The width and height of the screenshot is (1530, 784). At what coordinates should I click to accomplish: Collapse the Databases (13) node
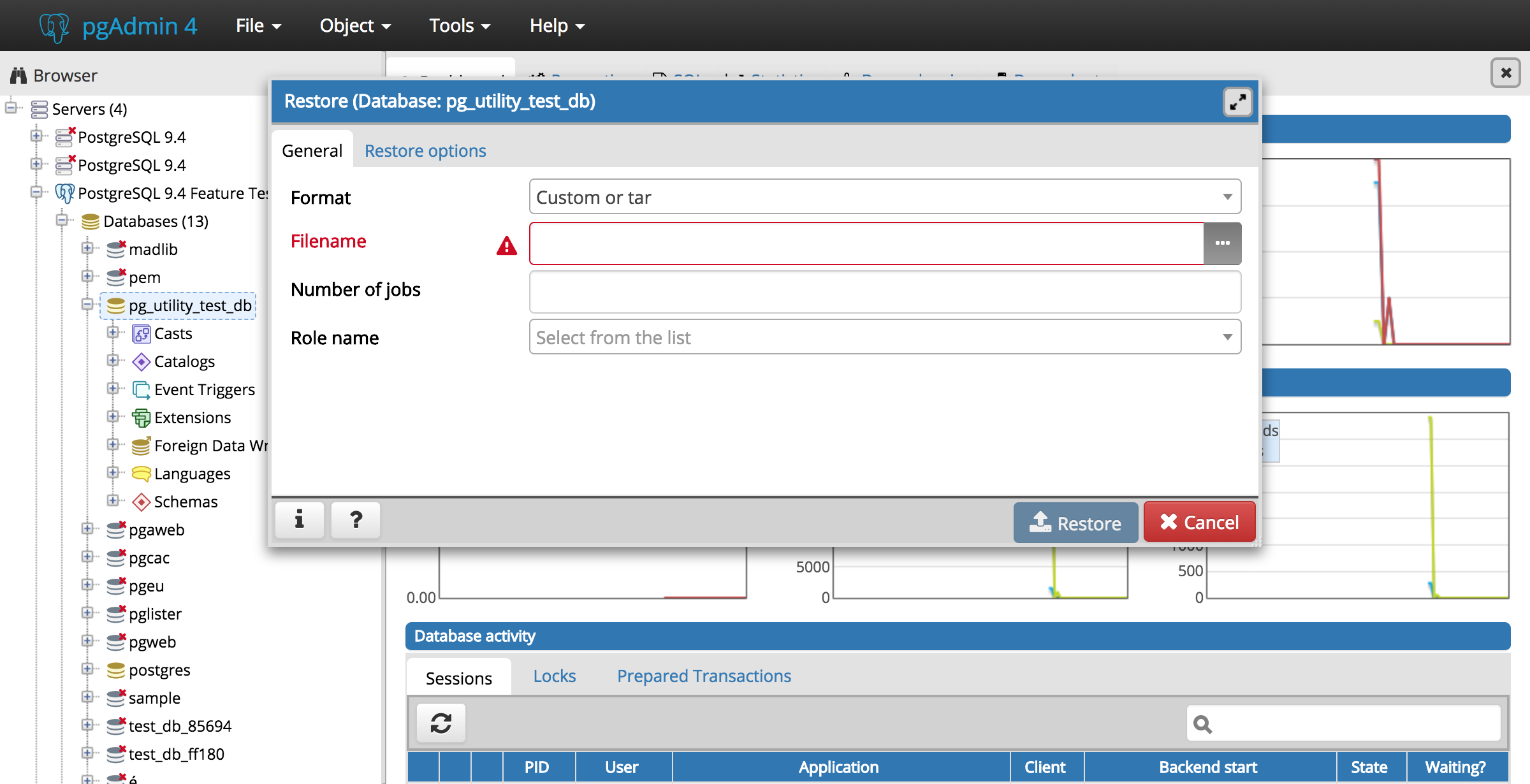click(x=62, y=221)
